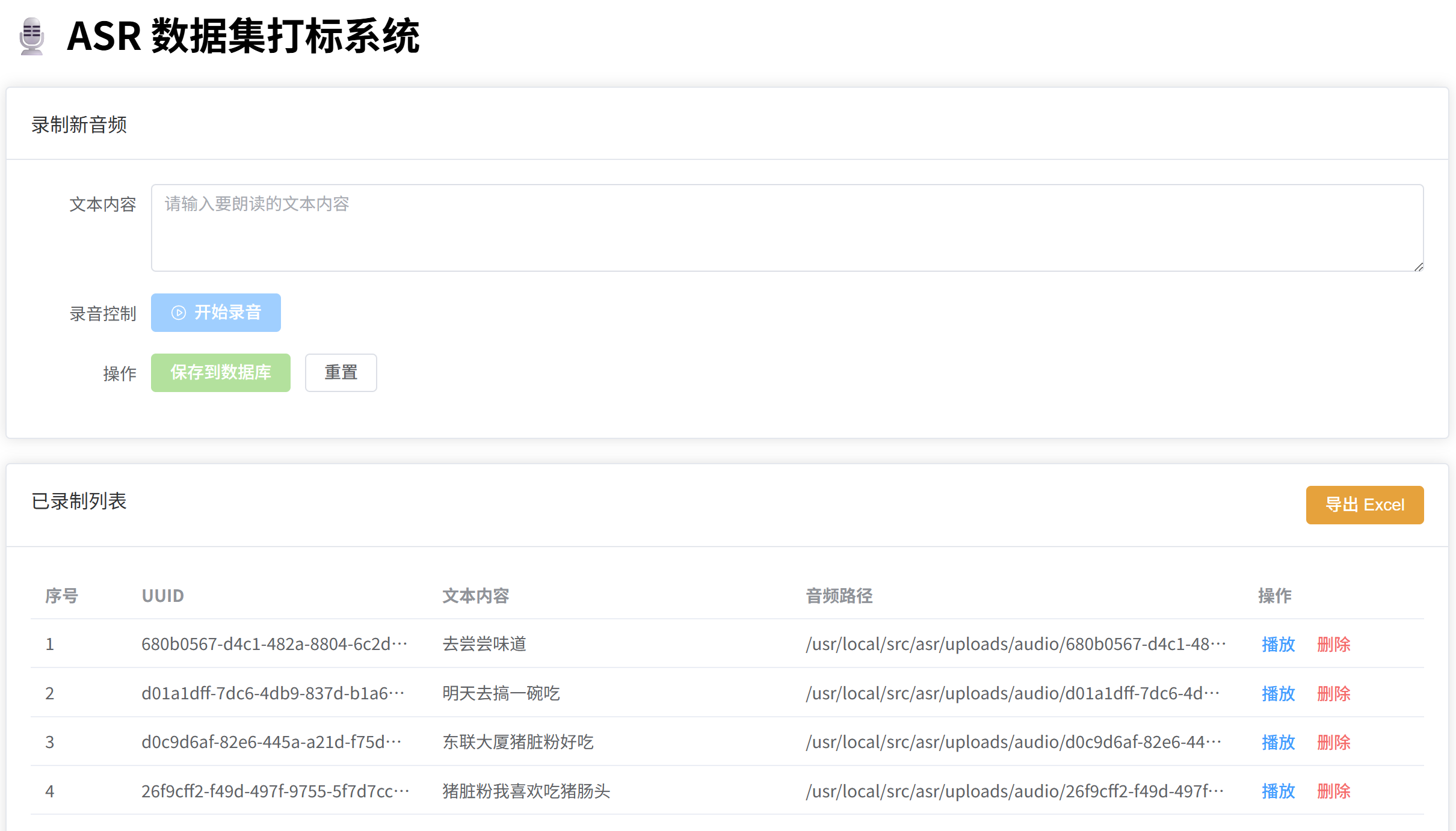Click the 音频路径 column header
The width and height of the screenshot is (1456, 831).
pos(839,596)
